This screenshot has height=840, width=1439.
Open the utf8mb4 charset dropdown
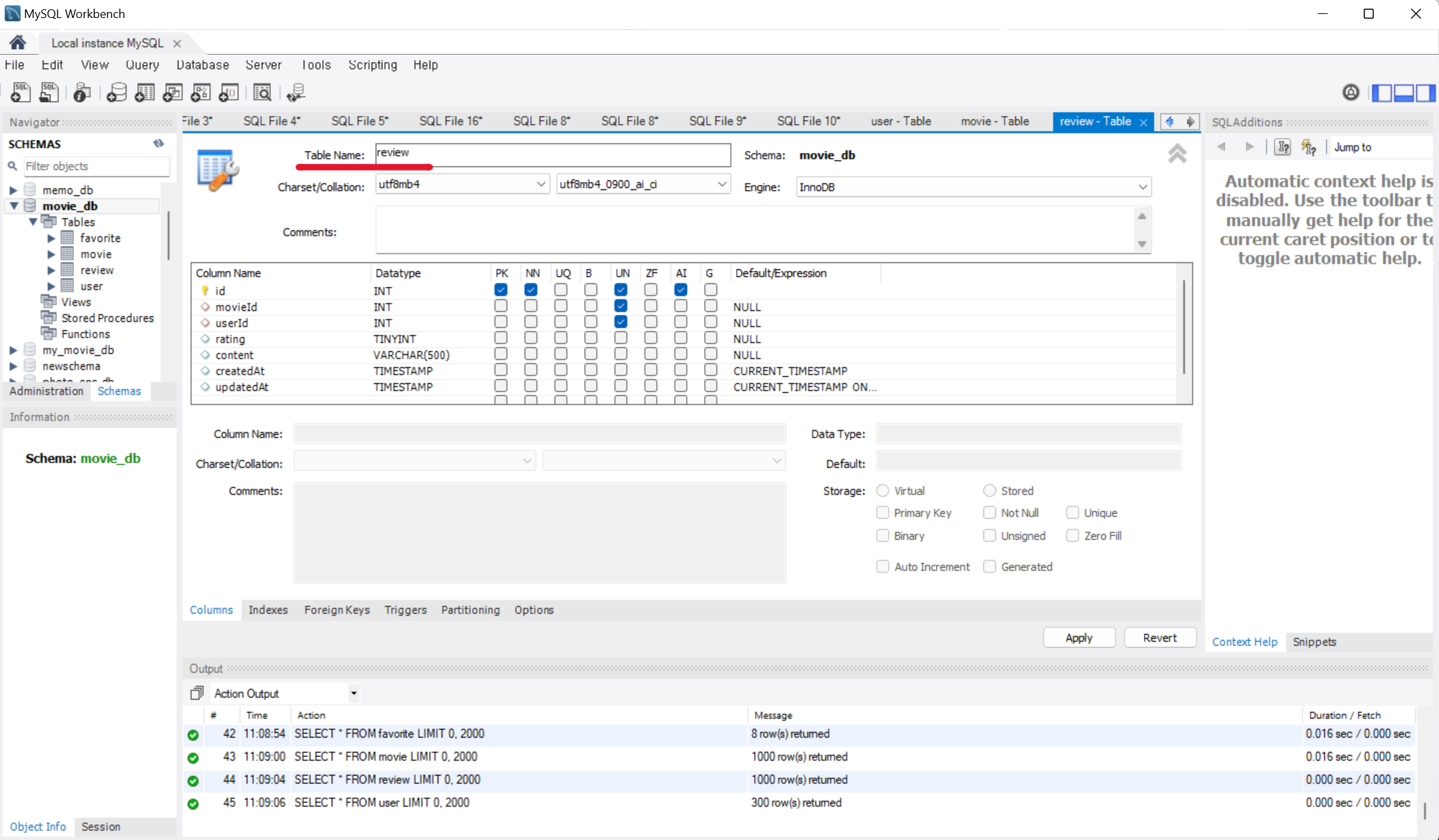click(462, 185)
